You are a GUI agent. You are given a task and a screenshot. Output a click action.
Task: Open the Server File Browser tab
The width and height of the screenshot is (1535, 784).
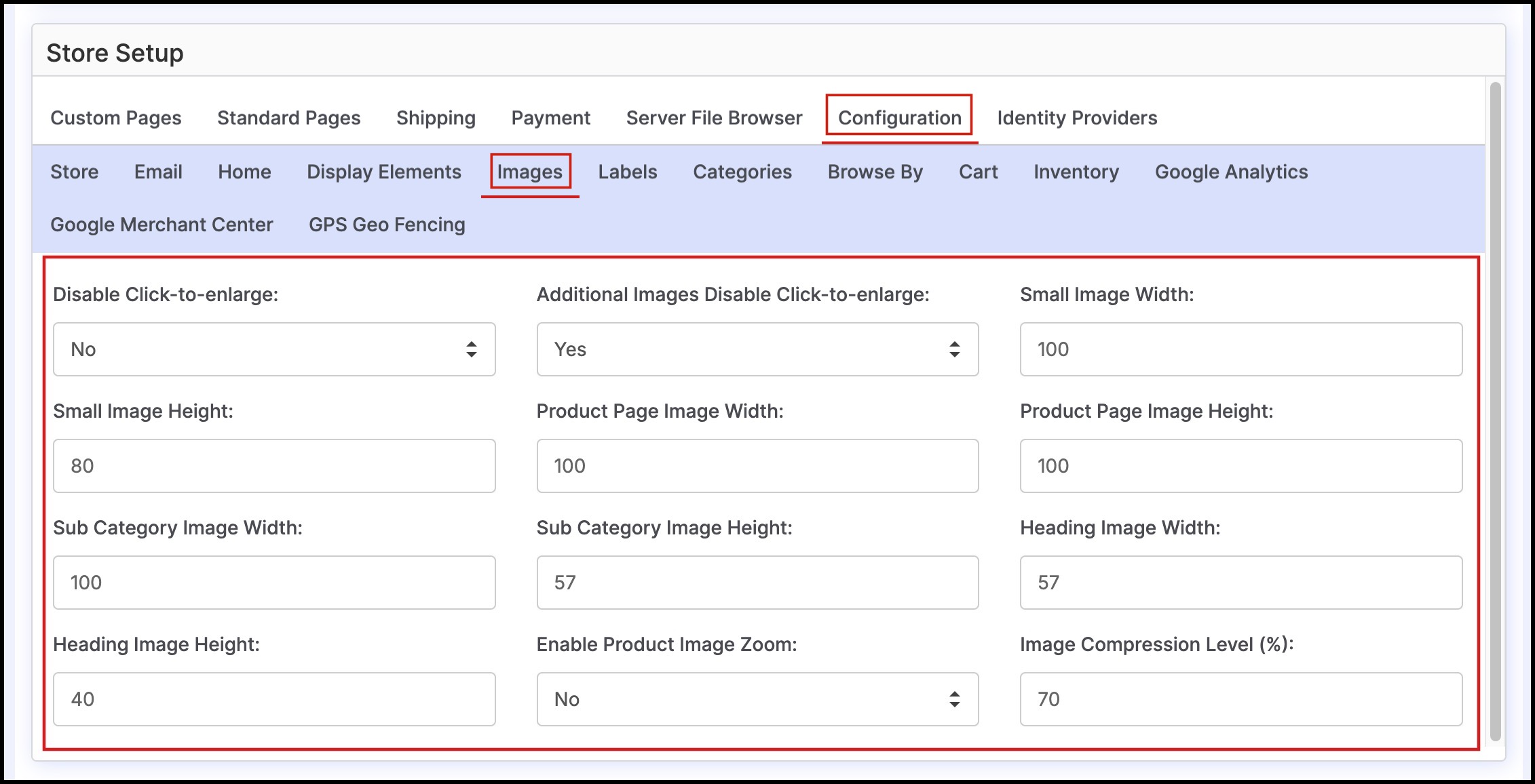point(714,118)
